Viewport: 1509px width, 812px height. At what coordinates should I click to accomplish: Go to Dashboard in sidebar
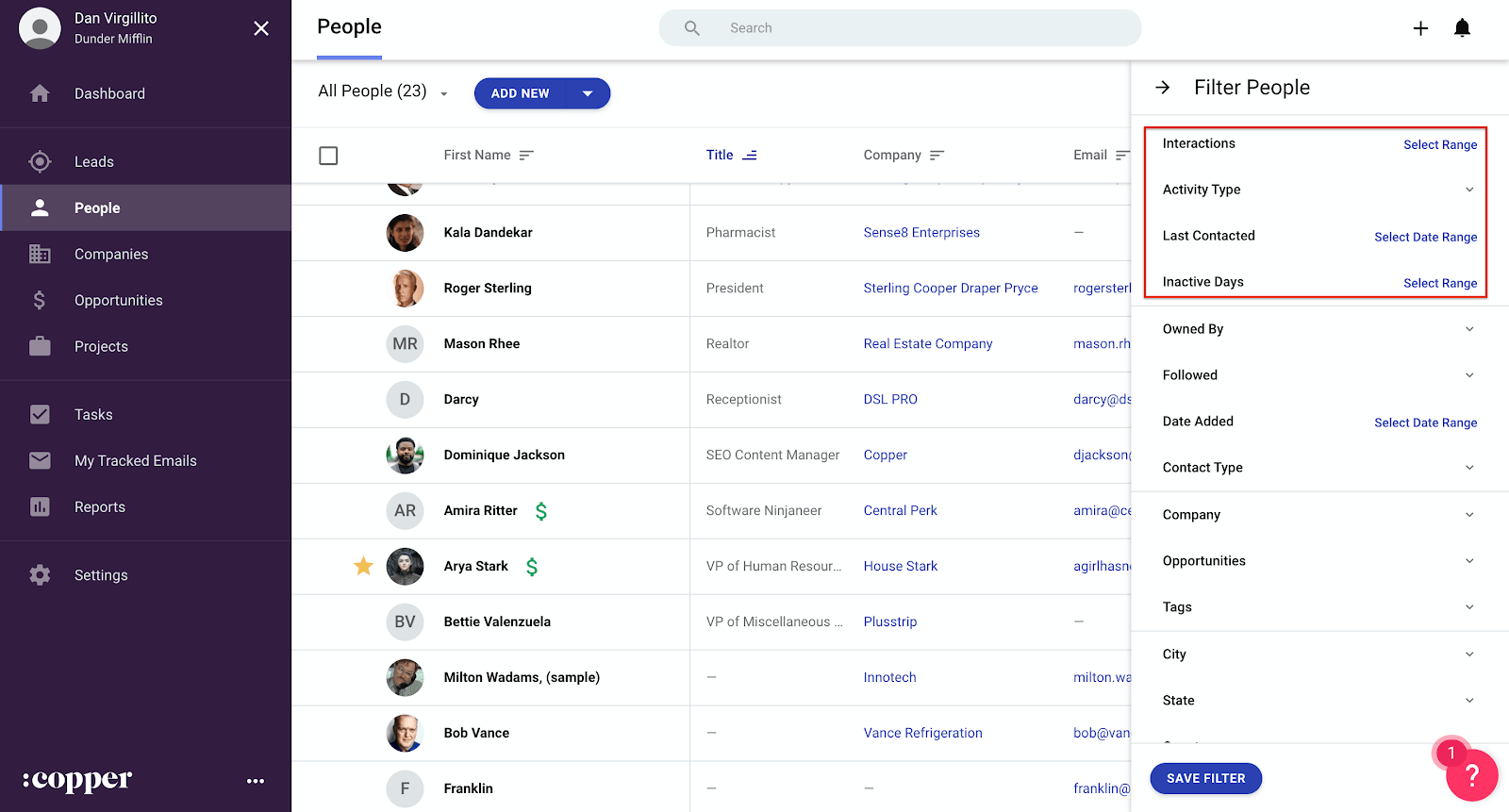(x=109, y=93)
